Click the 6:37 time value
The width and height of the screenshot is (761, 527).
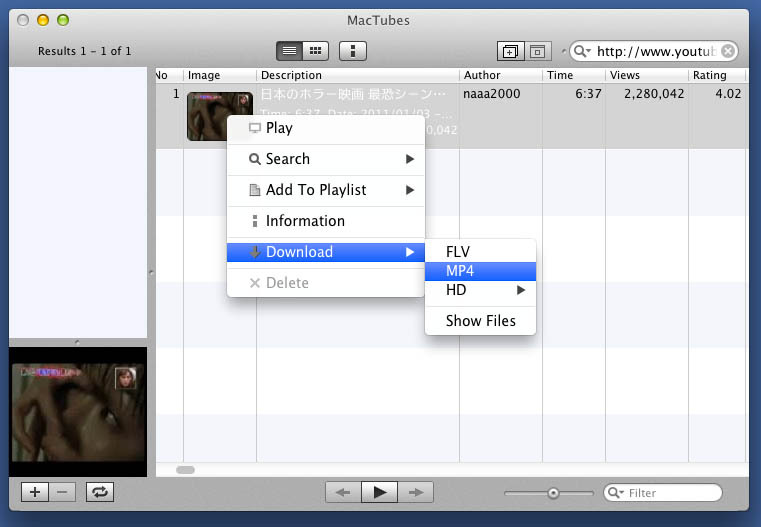[x=588, y=94]
